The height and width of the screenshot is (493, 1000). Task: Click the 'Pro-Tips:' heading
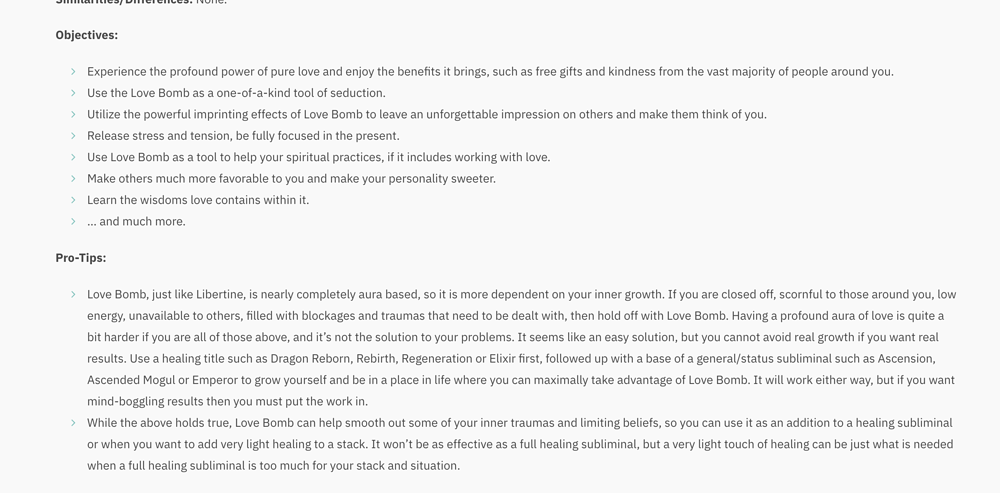(81, 258)
